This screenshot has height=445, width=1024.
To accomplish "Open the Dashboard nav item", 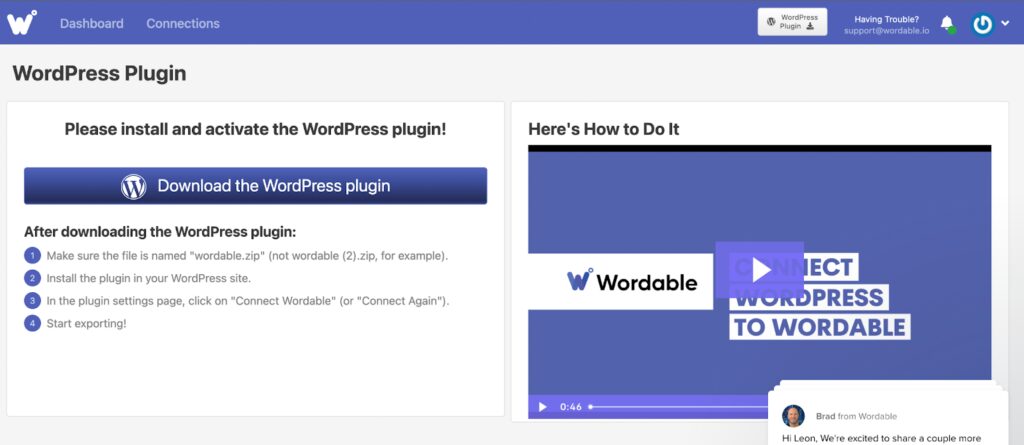I will click(x=91, y=24).
